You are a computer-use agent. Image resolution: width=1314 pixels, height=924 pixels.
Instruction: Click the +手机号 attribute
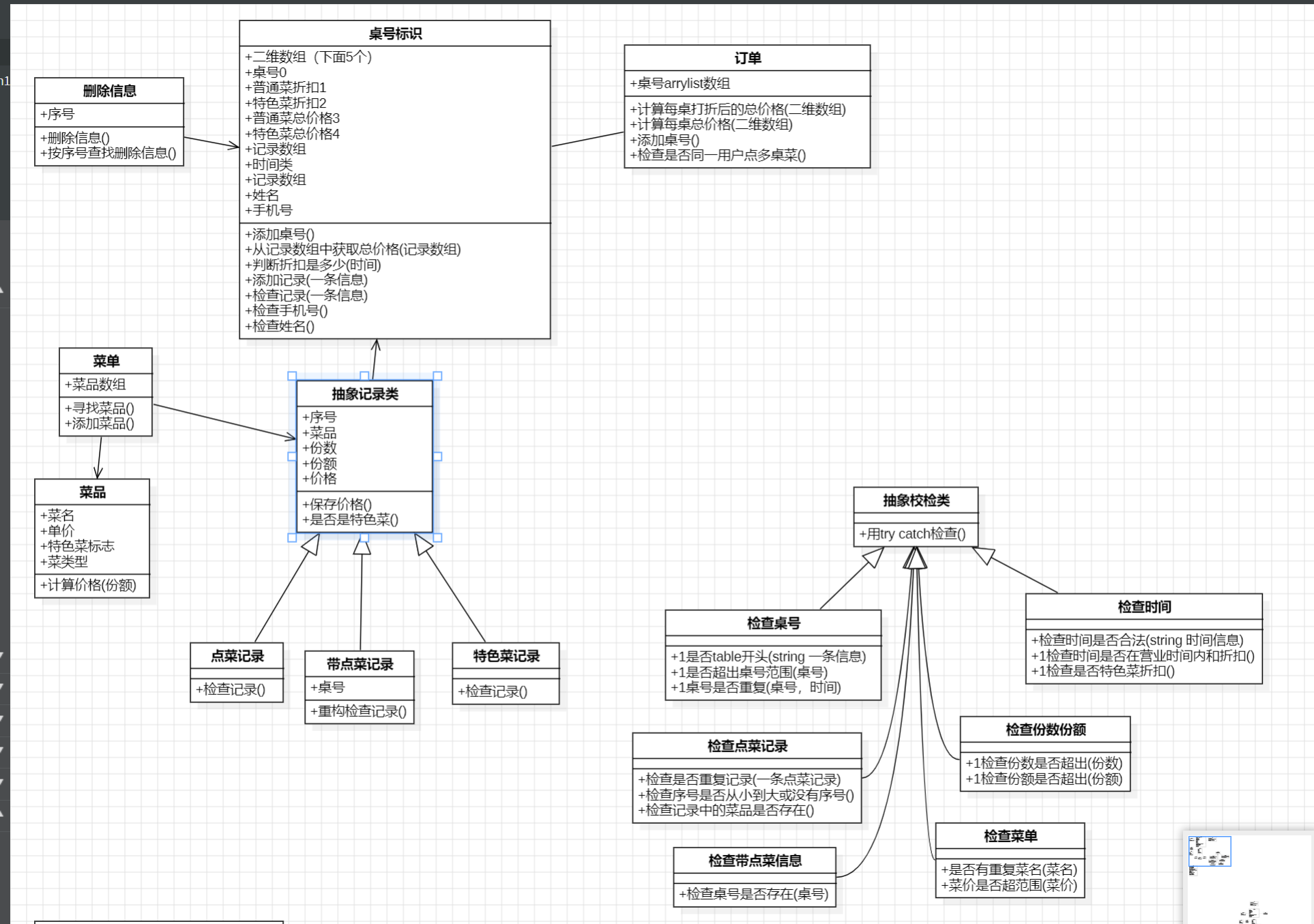pyautogui.click(x=269, y=210)
